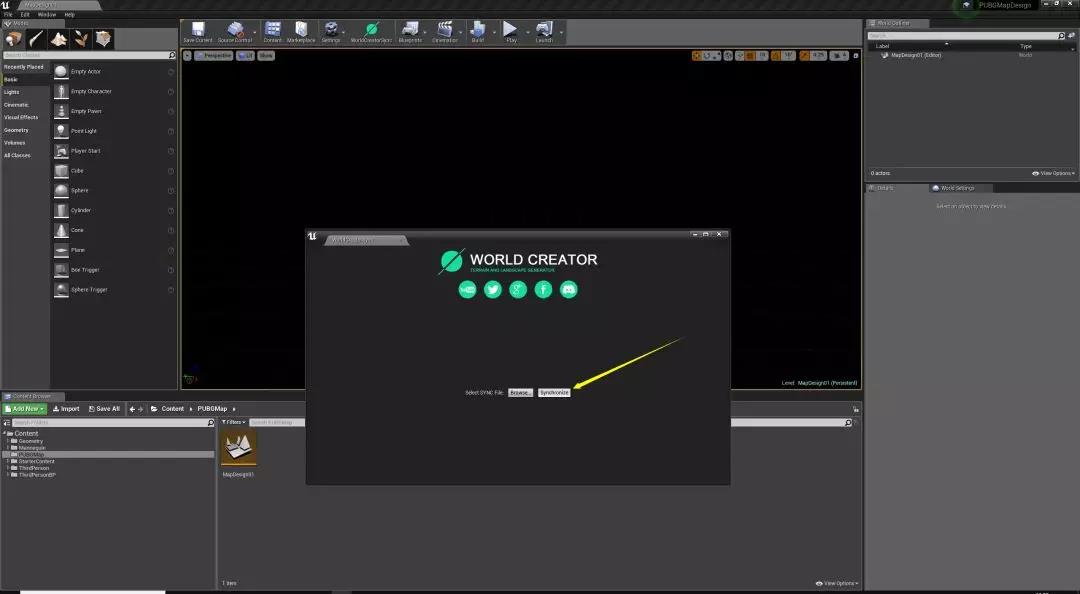Click the Point Light bulb icon
The height and width of the screenshot is (594, 1080).
click(x=61, y=131)
